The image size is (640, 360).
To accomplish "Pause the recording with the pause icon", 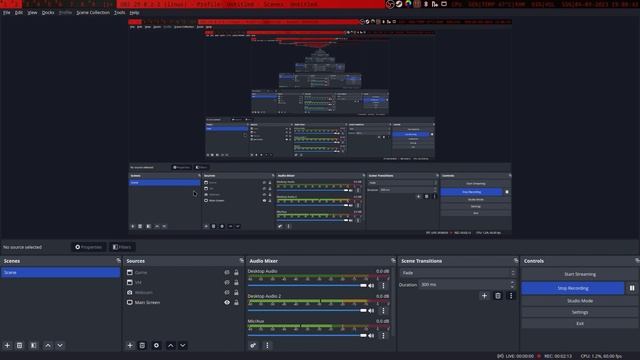I will coord(632,288).
